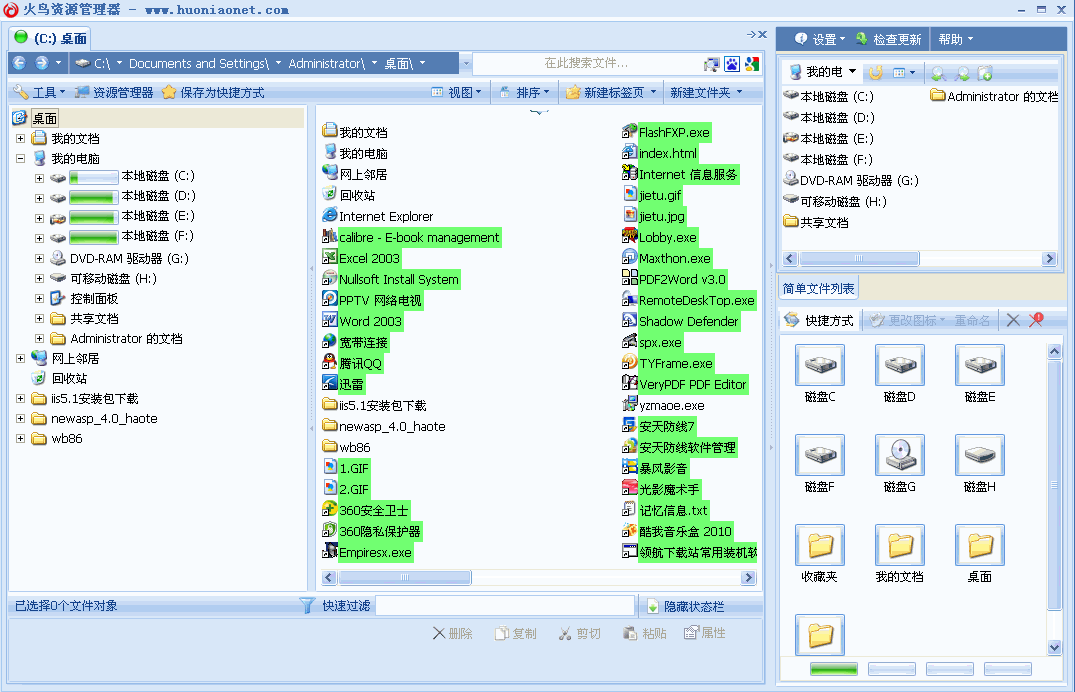1075x692 pixels.
Task: Click the red-pin delete icon in shortcuts toolbar
Action: tap(1036, 320)
